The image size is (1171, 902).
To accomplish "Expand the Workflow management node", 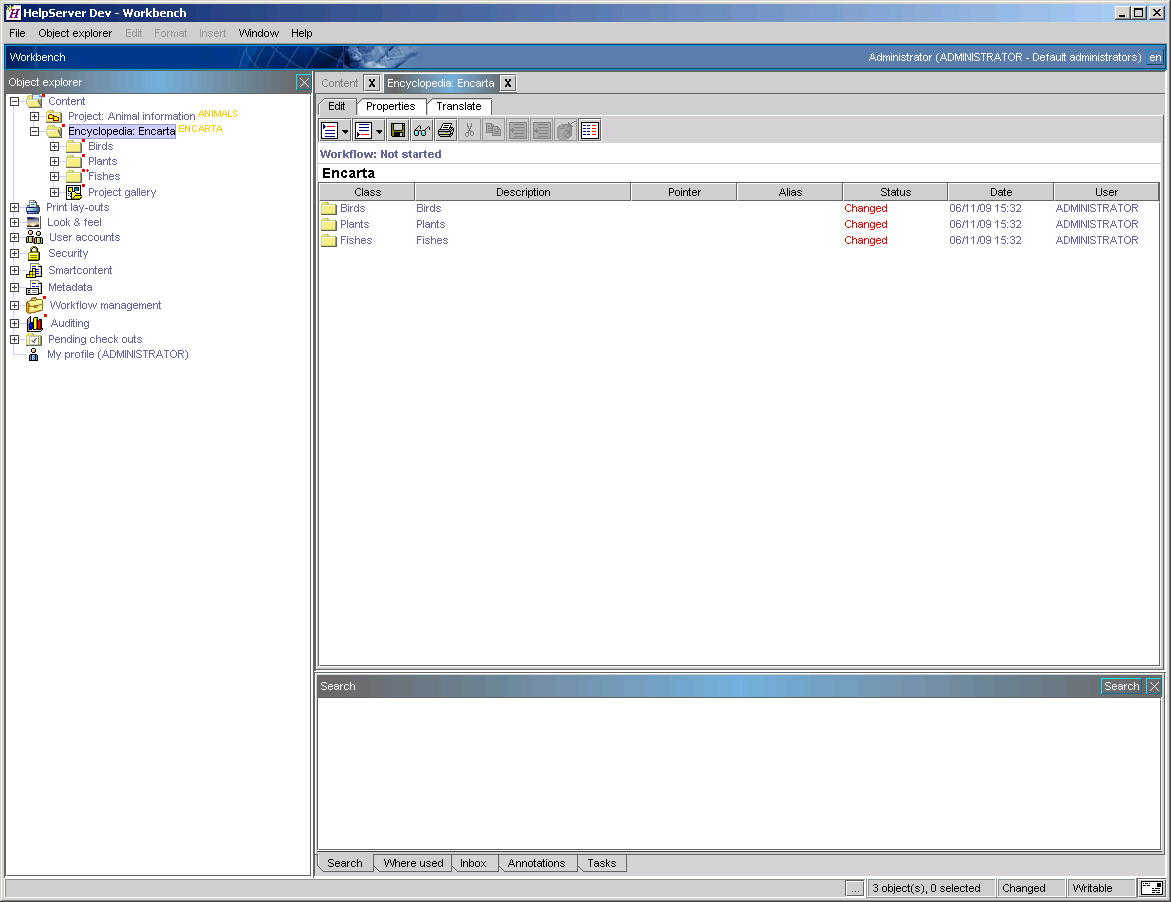I will click(14, 305).
